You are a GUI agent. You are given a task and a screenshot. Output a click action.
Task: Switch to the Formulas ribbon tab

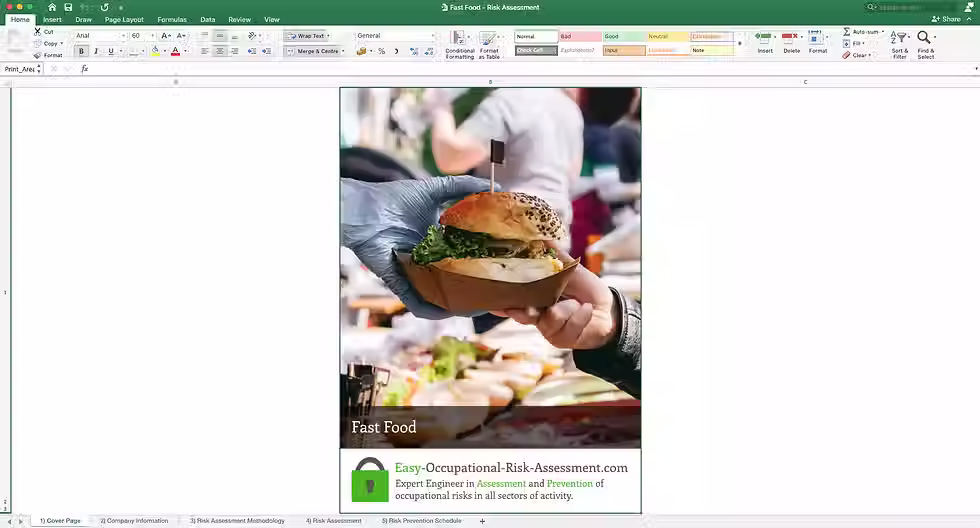(x=172, y=19)
